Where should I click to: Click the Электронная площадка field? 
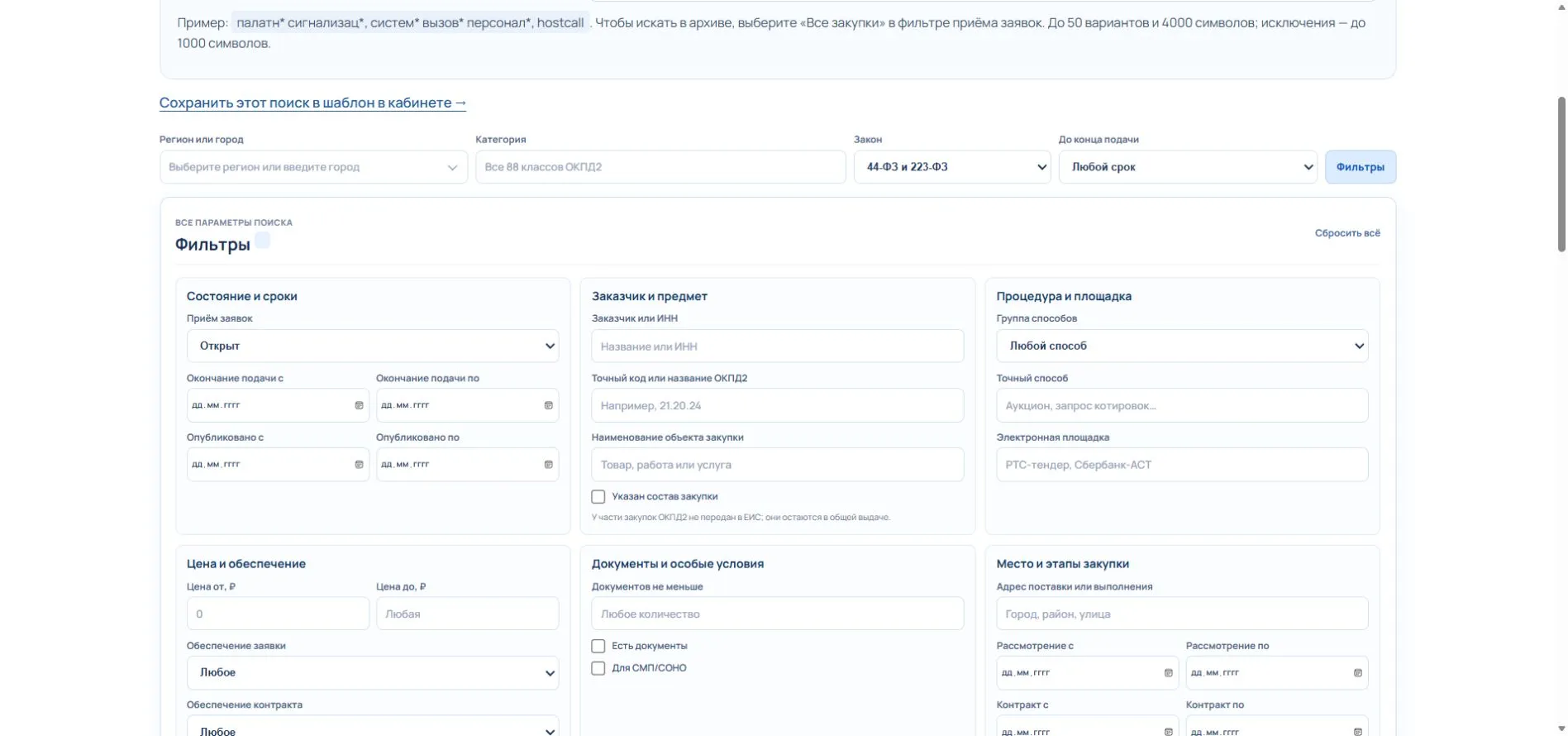1182,465
